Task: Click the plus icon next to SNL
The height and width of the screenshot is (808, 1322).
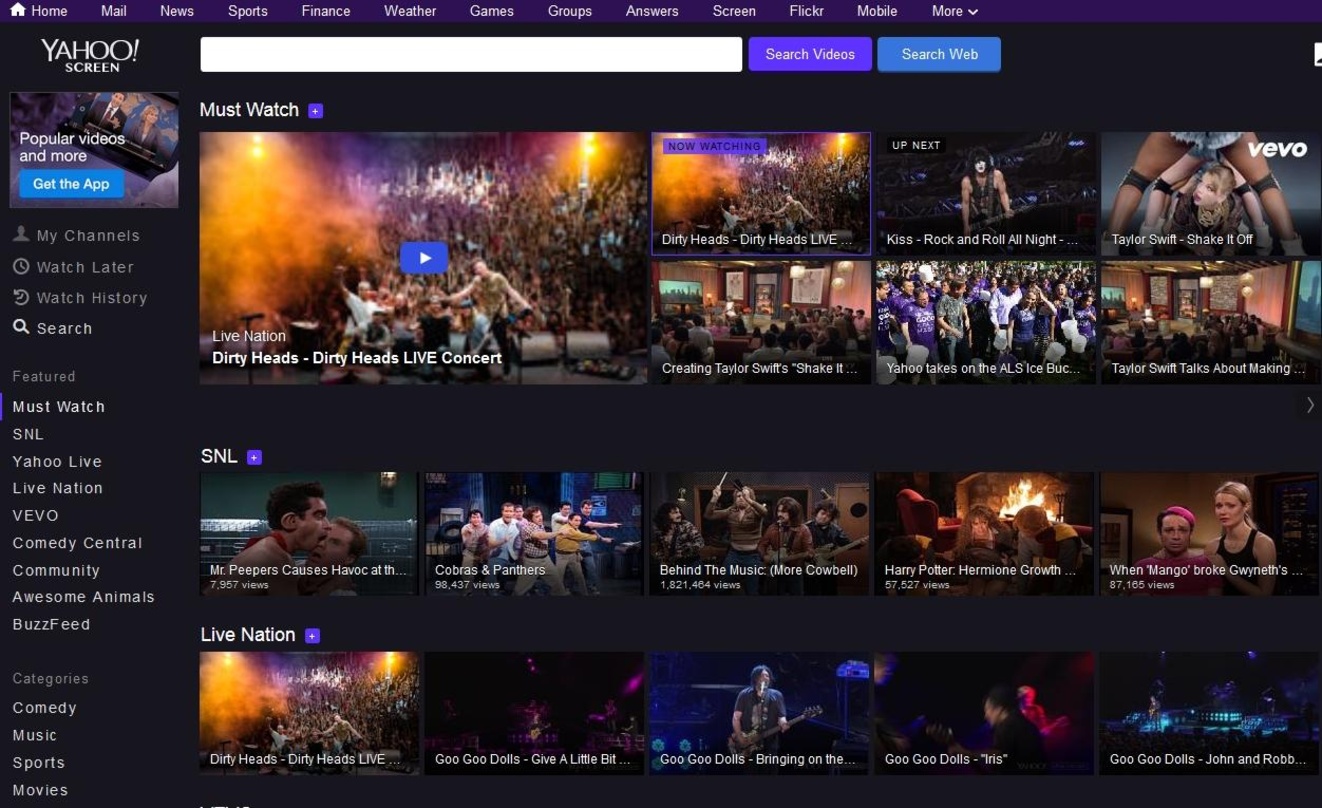Action: point(254,457)
